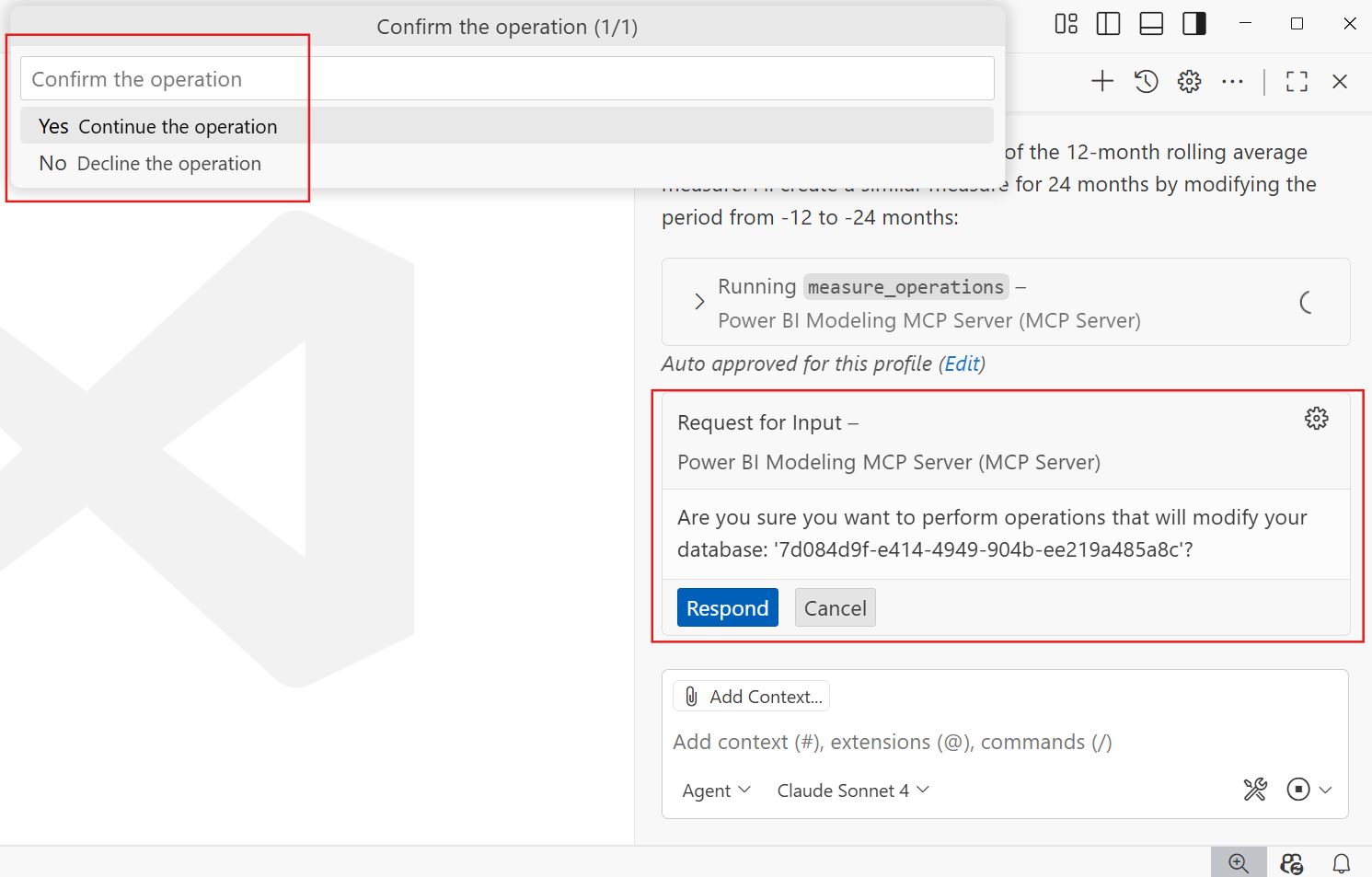This screenshot has width=1372, height=877.
Task: Attach a file with the paperclip icon
Action: [x=691, y=696]
